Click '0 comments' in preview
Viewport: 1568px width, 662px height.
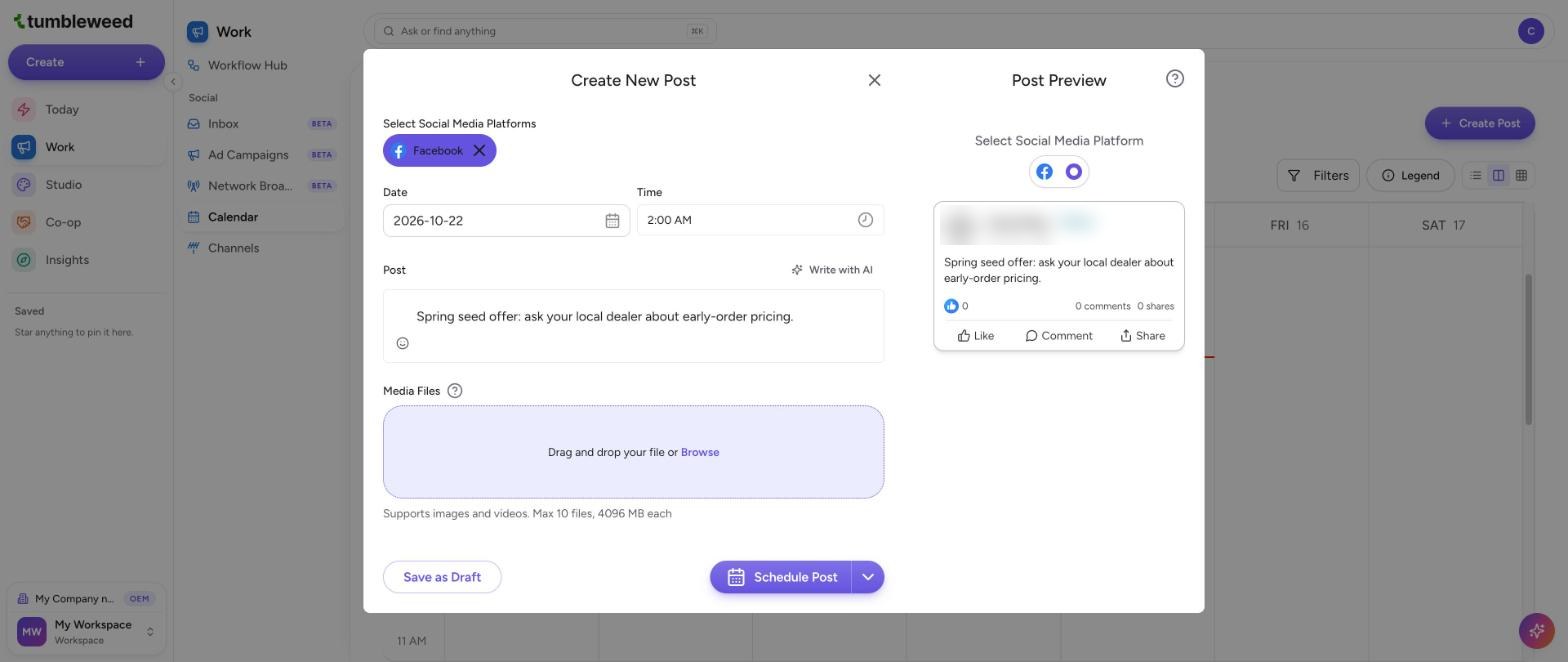[x=1102, y=306]
